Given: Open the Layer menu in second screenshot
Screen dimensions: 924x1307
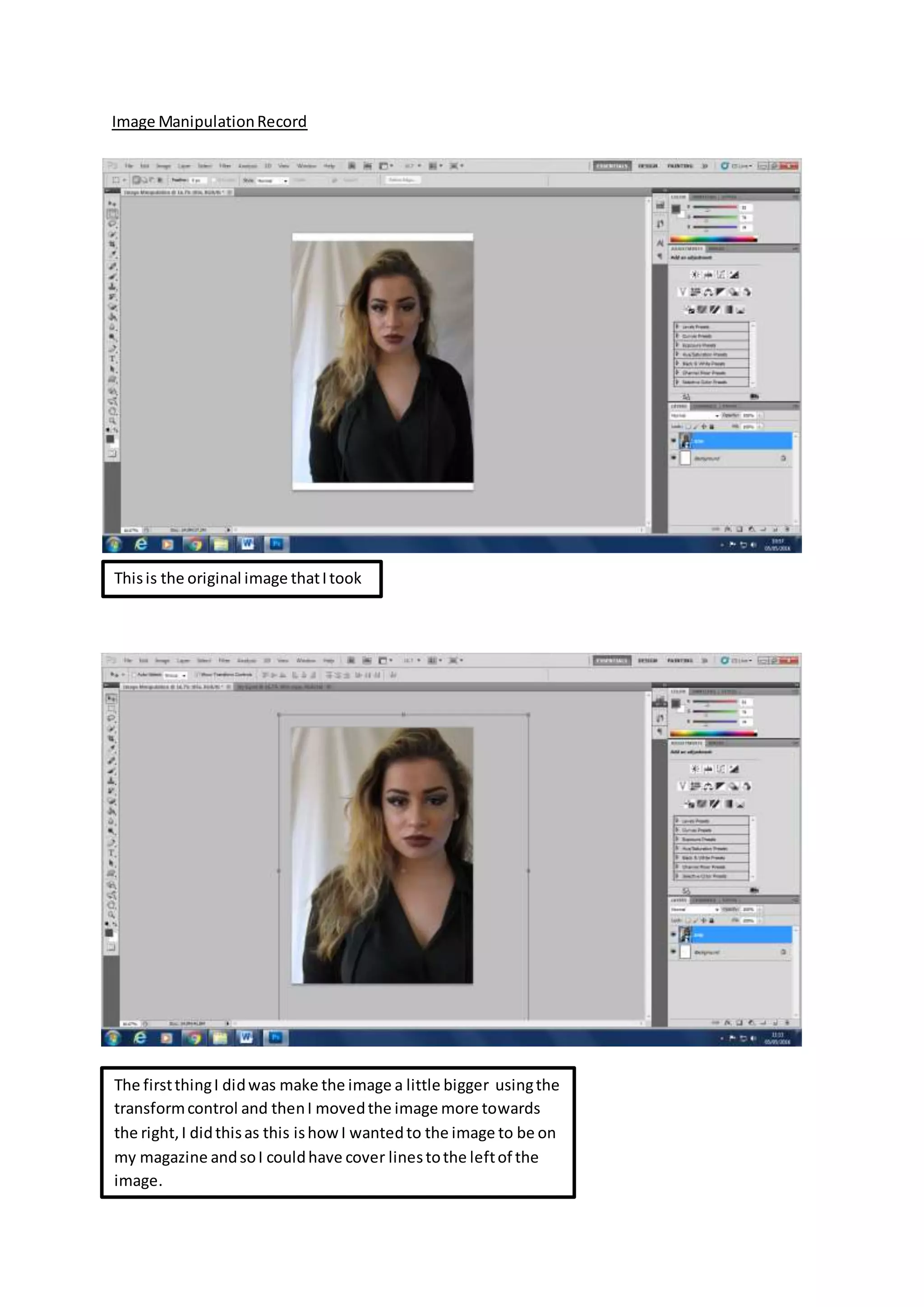Looking at the screenshot, I should click(184, 660).
